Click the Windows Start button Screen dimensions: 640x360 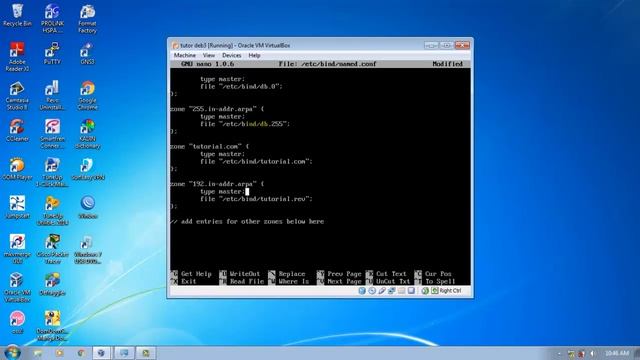click(12, 352)
